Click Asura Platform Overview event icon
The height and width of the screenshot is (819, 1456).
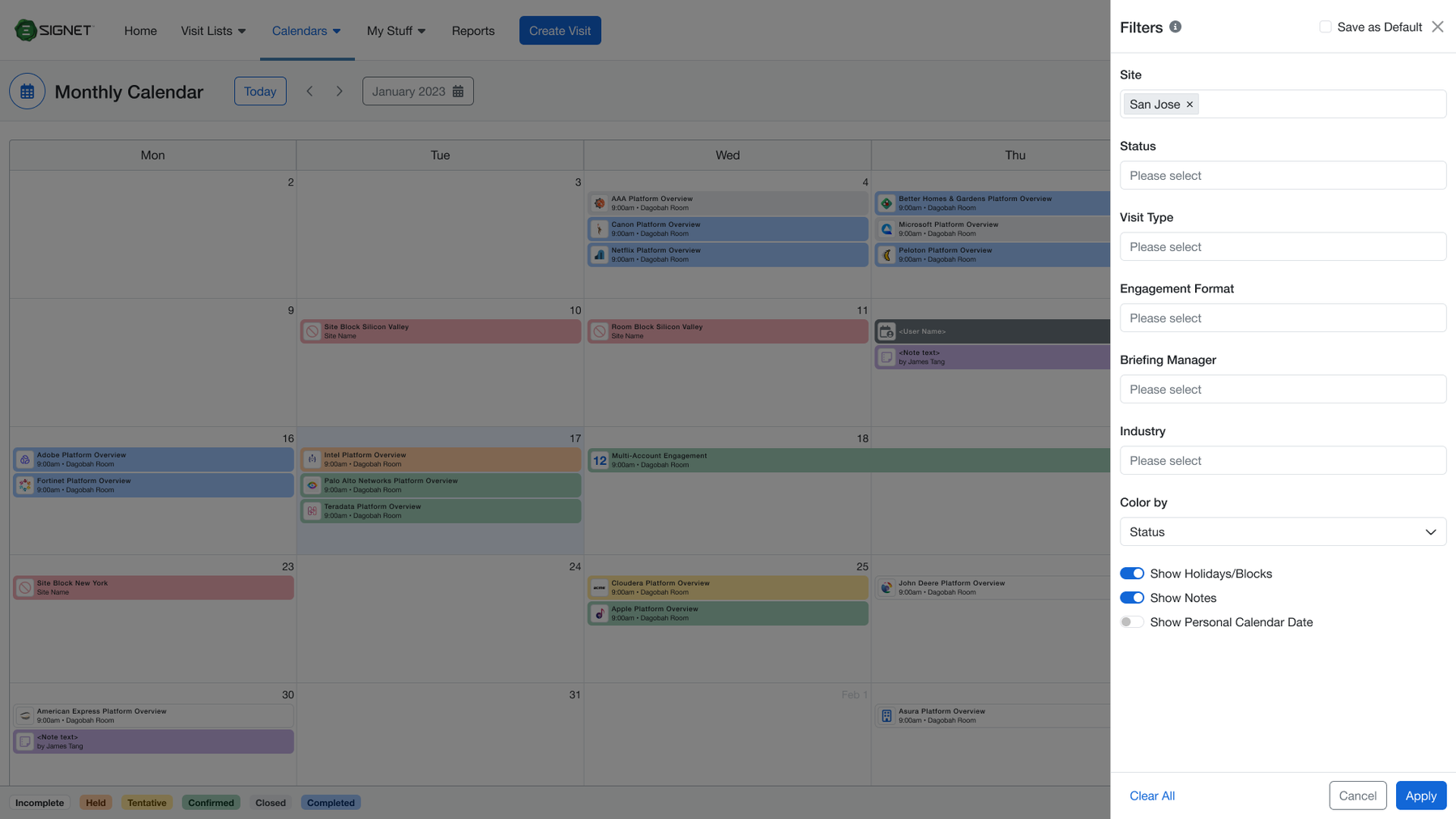coord(886,715)
